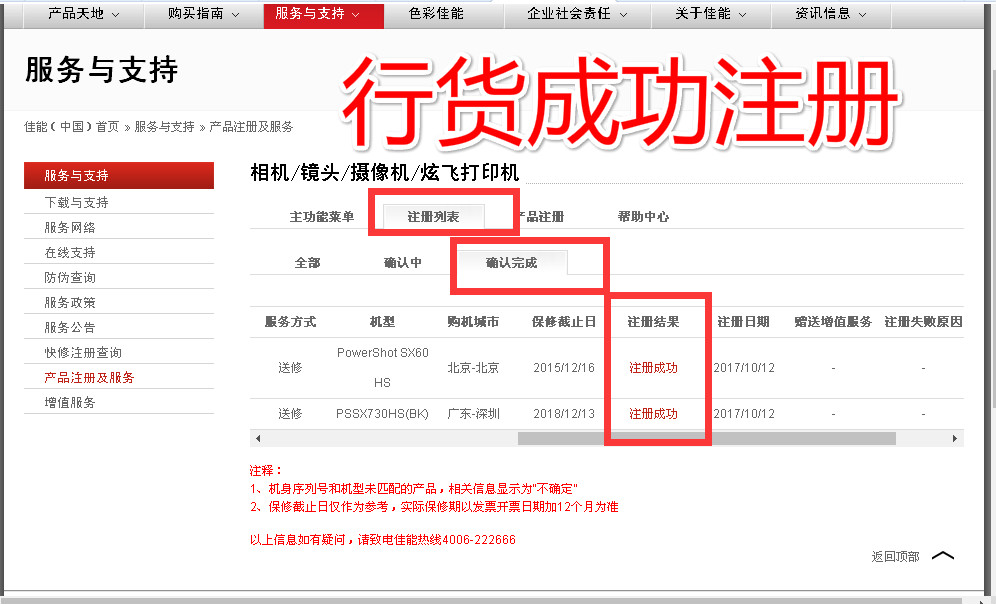Open the 产品天地 navigation menu

(x=83, y=14)
